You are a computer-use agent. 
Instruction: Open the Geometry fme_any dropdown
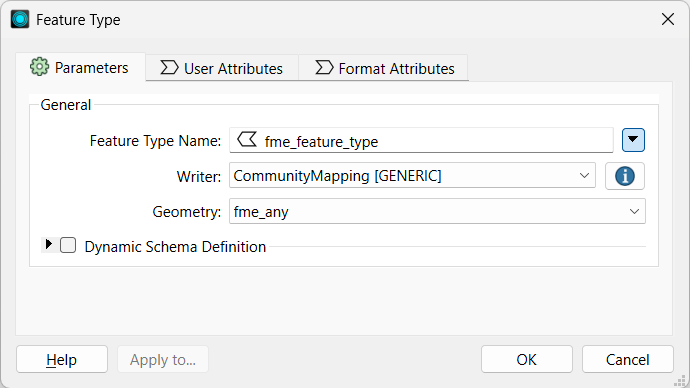point(437,212)
